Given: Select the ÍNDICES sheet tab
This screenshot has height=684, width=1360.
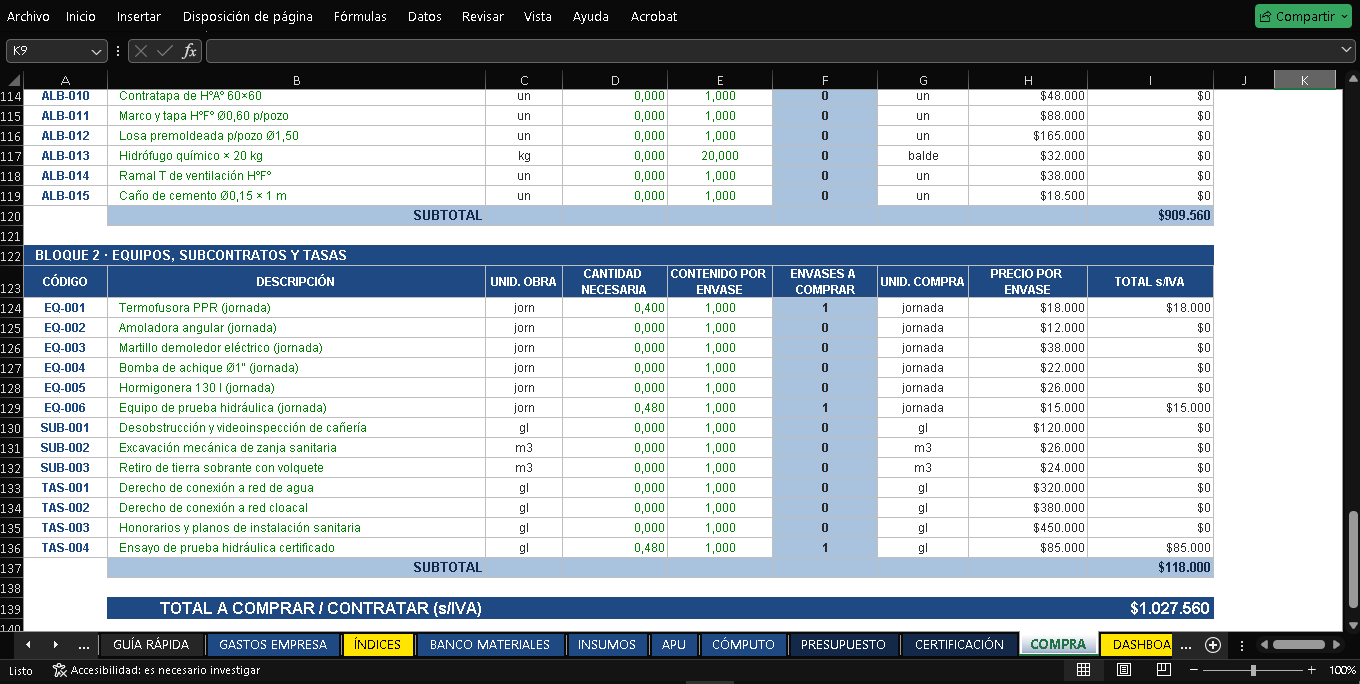Looking at the screenshot, I should 378,645.
